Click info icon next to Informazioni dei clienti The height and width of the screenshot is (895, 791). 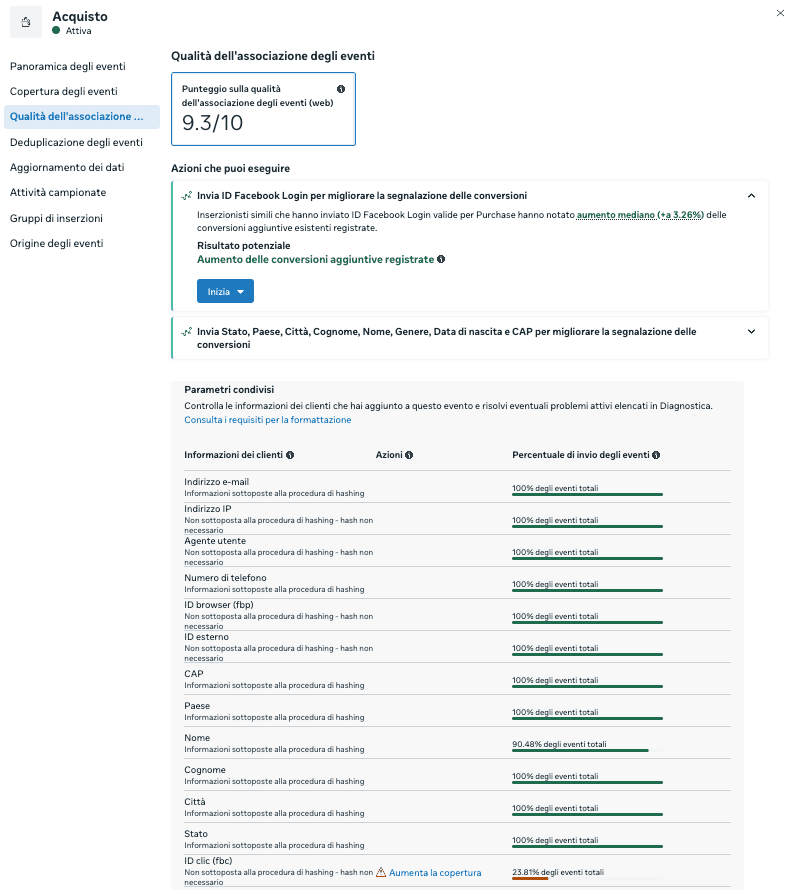point(290,455)
